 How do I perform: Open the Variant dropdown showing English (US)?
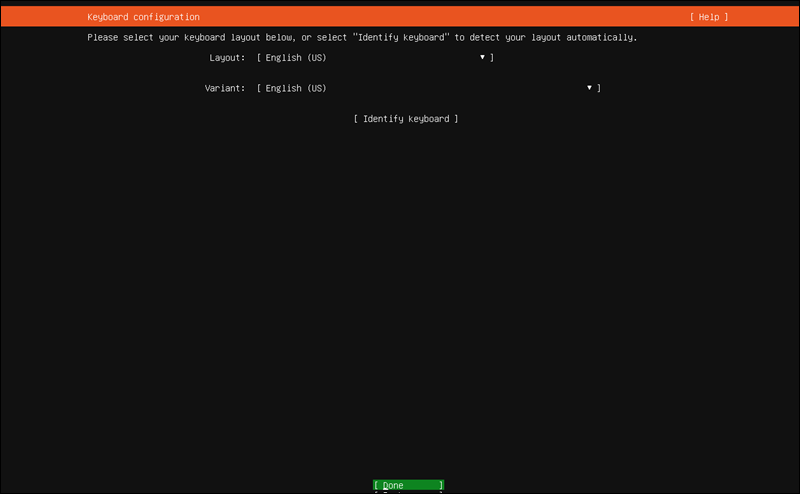pyautogui.click(x=429, y=88)
